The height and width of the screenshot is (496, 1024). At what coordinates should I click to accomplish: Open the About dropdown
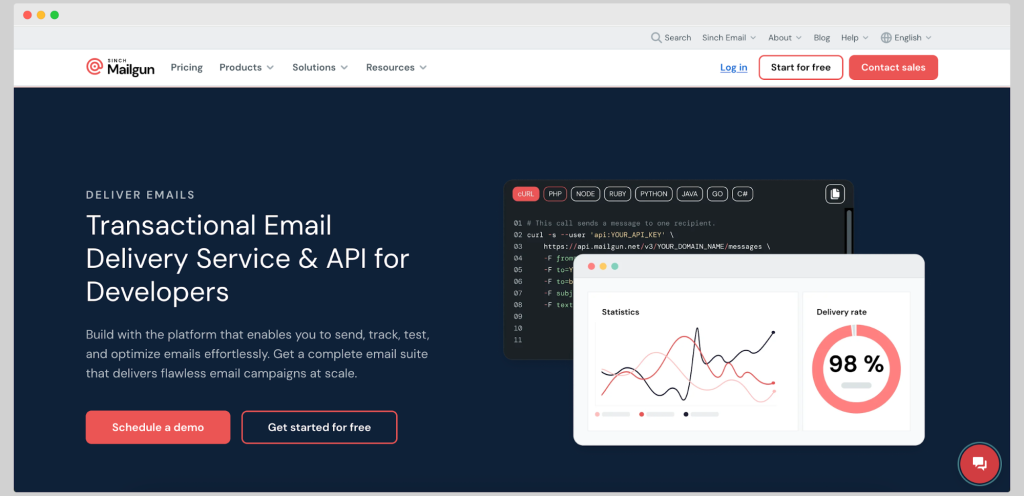pyautogui.click(x=784, y=38)
